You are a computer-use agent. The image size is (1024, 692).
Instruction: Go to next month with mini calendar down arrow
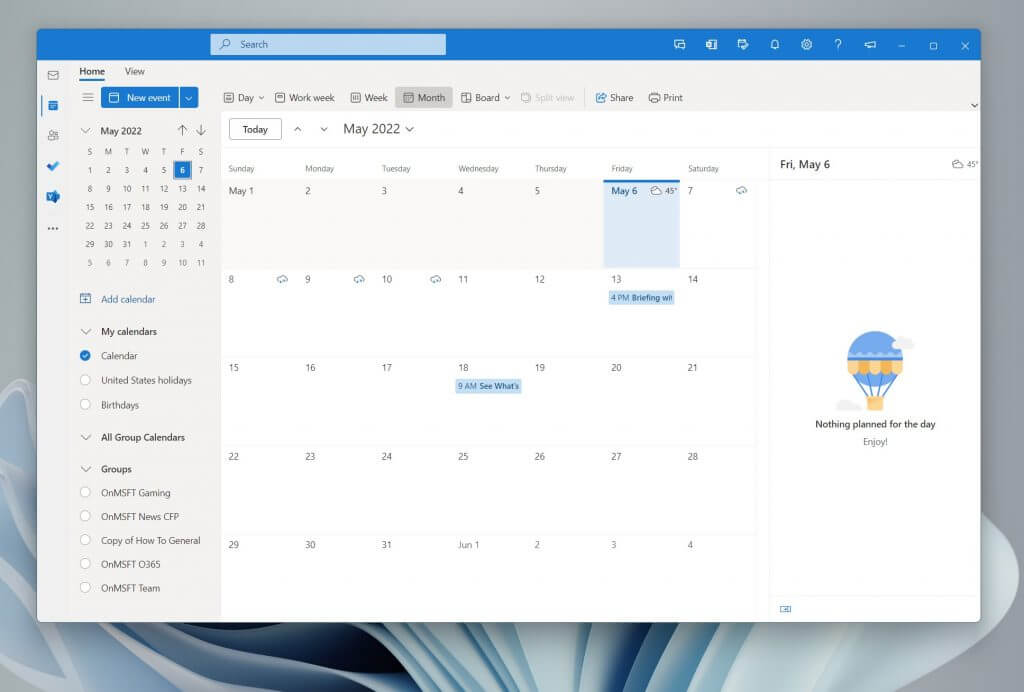pyautogui.click(x=201, y=130)
